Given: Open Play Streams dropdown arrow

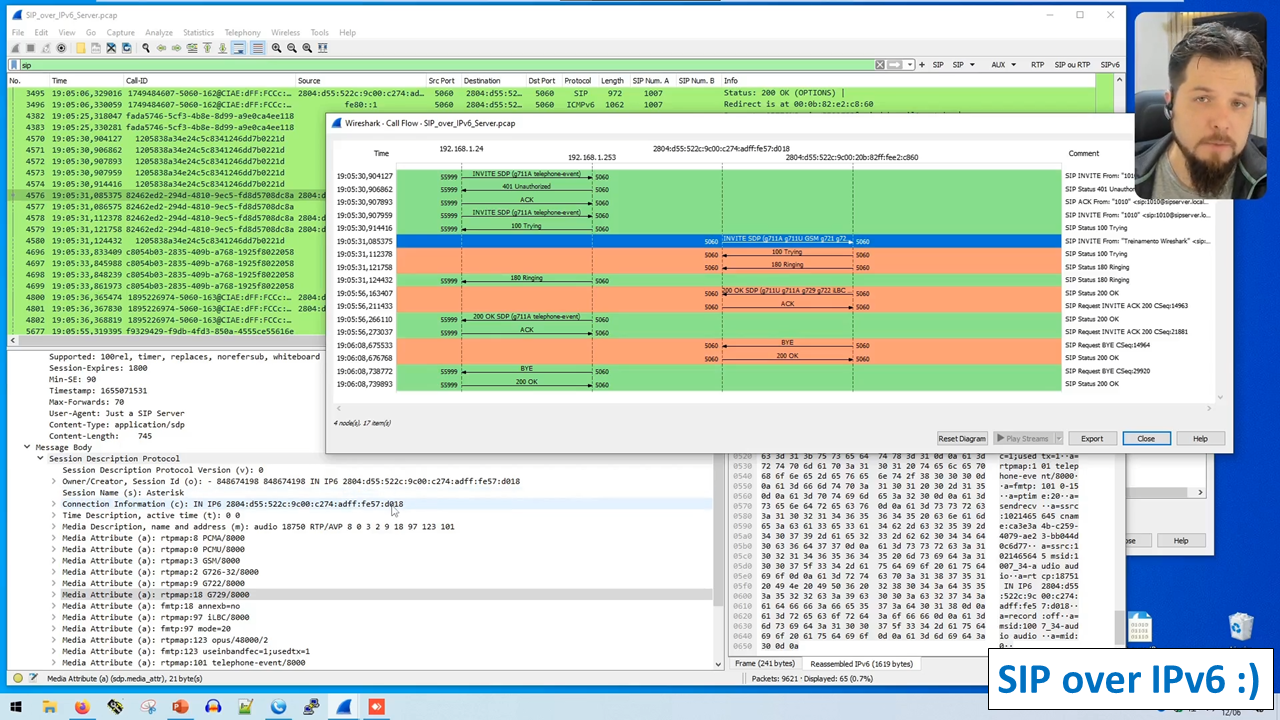Looking at the screenshot, I should click(x=1058, y=439).
